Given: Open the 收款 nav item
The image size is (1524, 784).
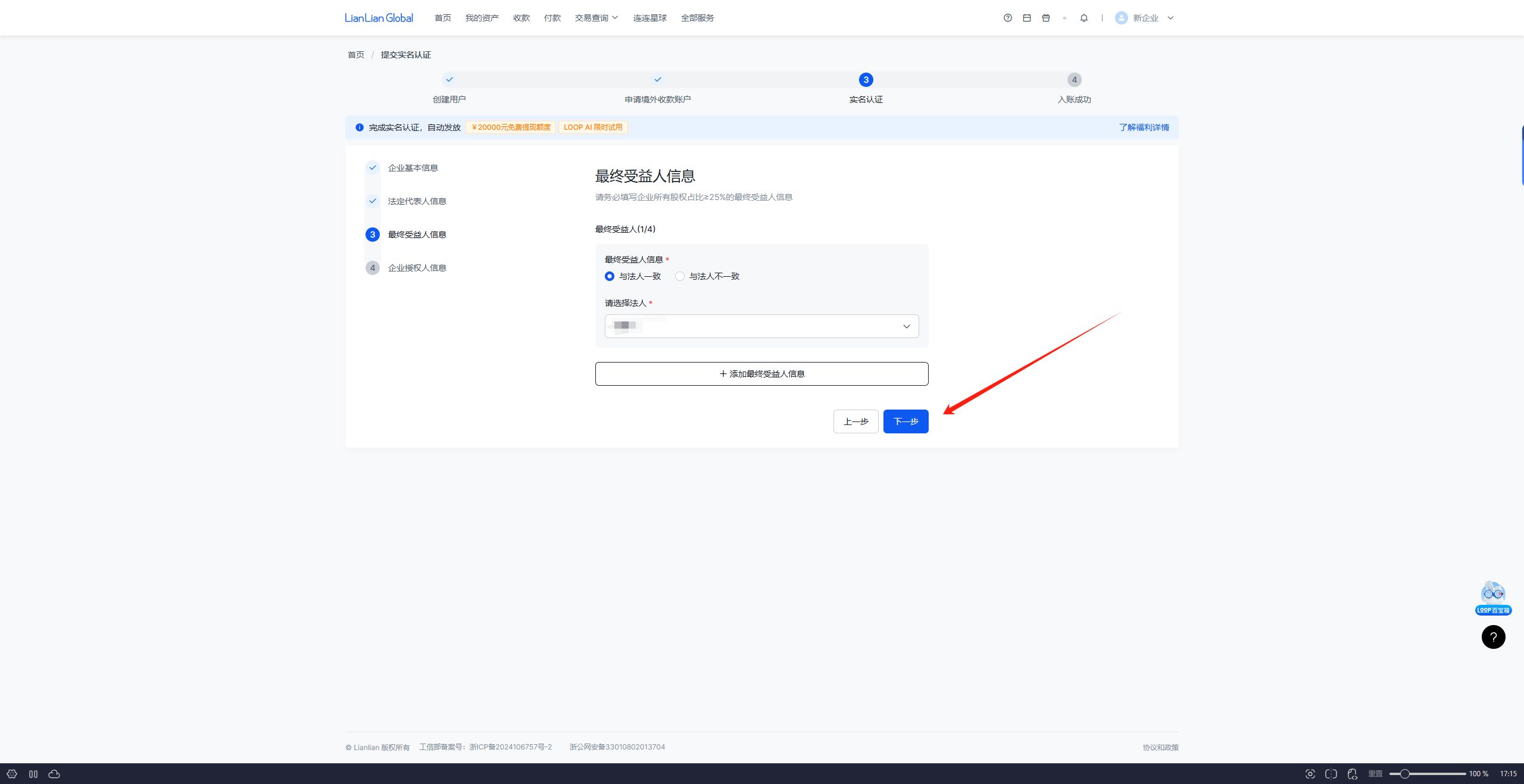Looking at the screenshot, I should (x=521, y=18).
